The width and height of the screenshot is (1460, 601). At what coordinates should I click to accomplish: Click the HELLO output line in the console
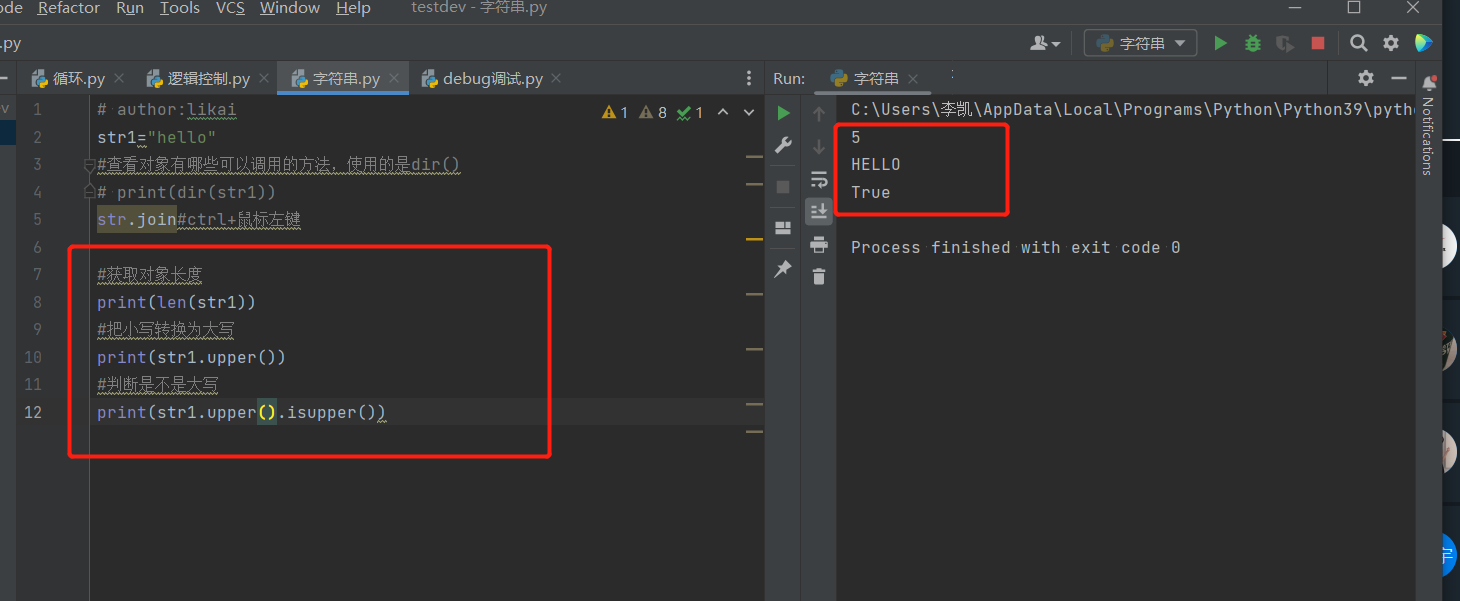(x=876, y=165)
